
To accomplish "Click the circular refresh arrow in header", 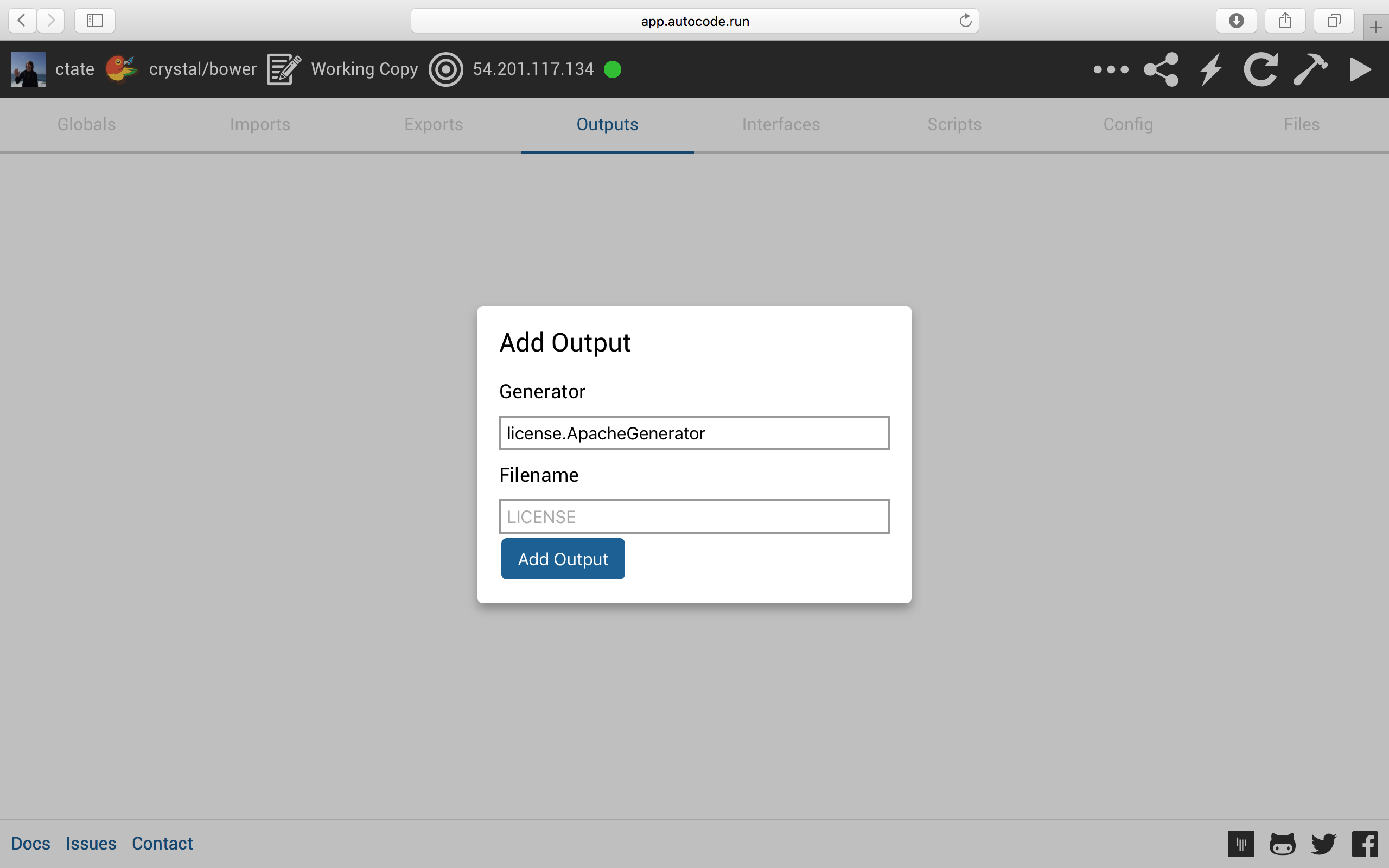I will click(x=1260, y=69).
